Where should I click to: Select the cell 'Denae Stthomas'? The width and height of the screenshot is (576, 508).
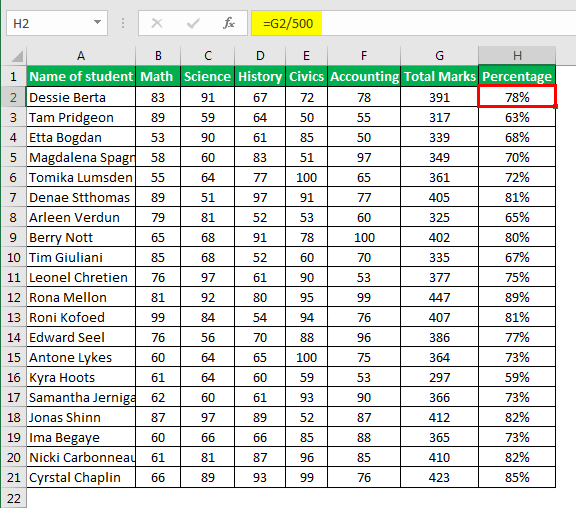pos(81,197)
